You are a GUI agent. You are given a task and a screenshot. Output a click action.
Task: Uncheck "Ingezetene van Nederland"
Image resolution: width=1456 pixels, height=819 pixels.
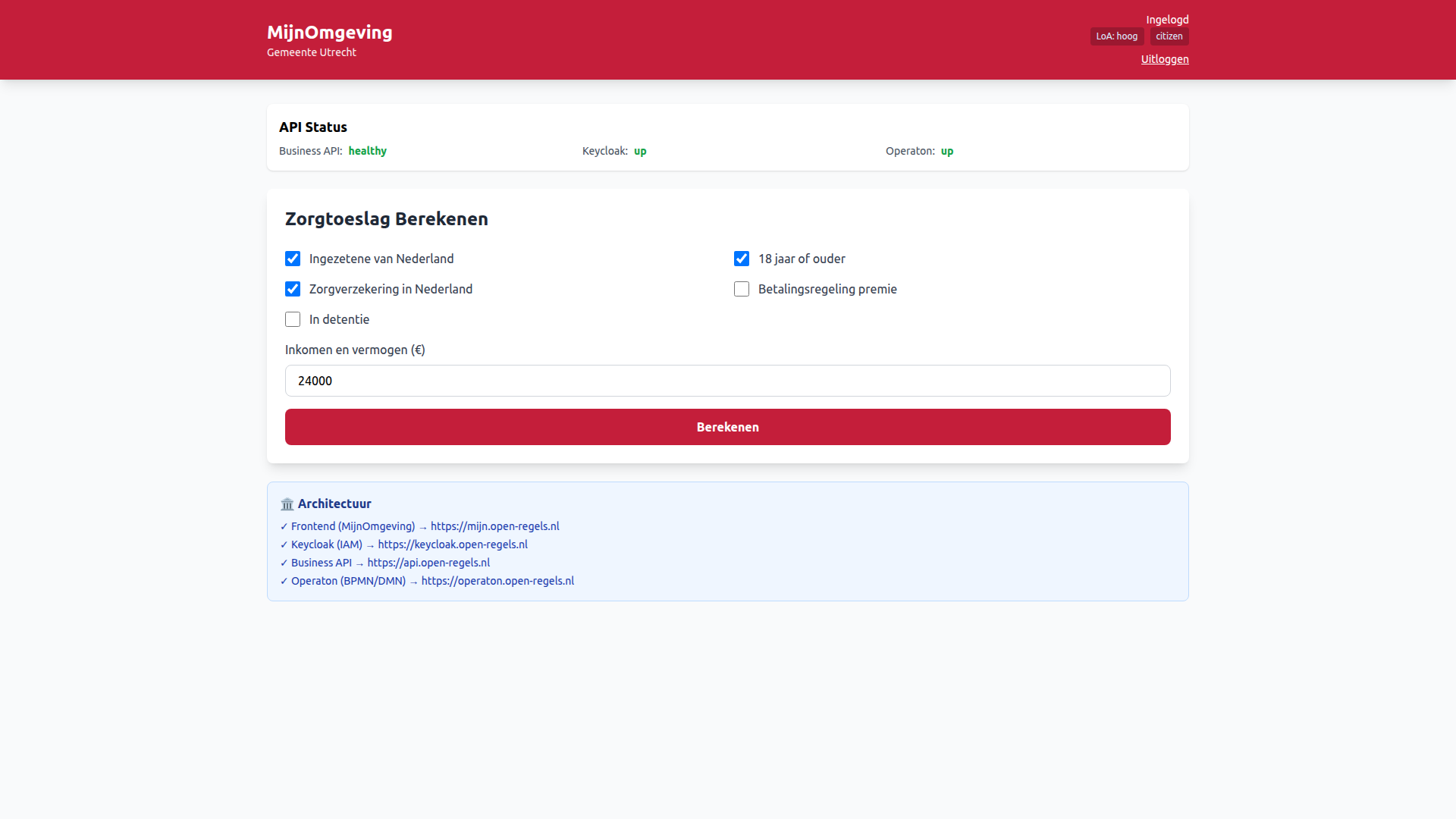point(293,259)
